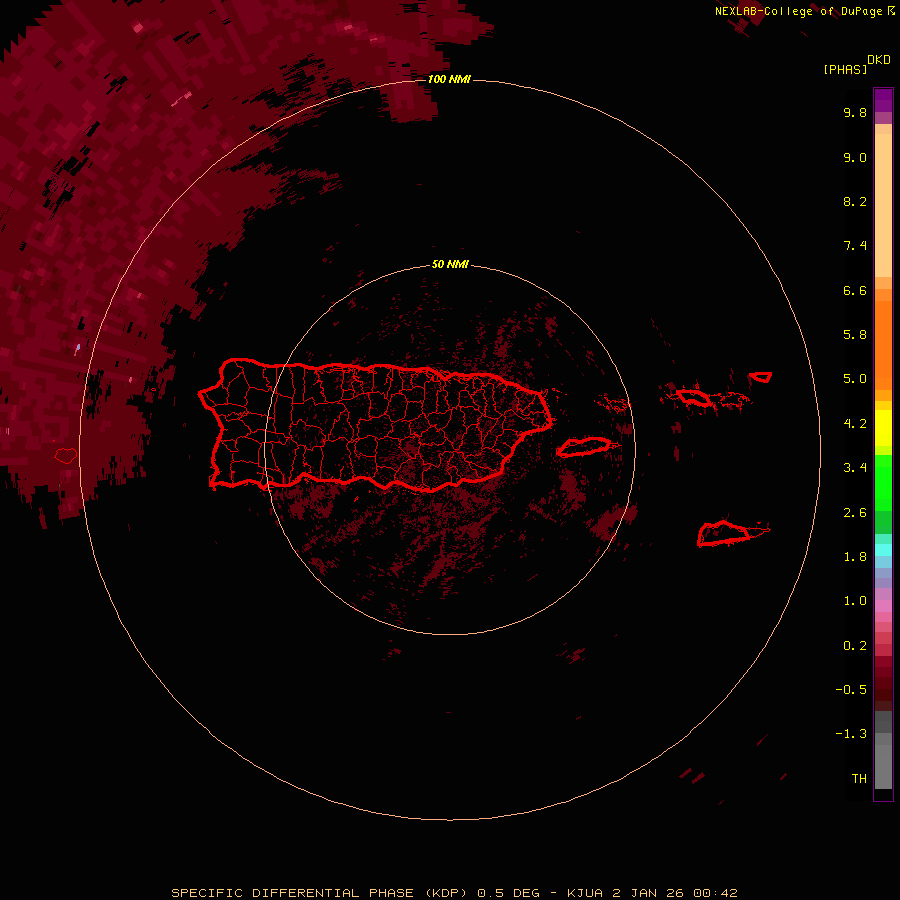The width and height of the screenshot is (900, 900).
Task: Click the 00:42 timestamp in the caption
Action: click(x=715, y=893)
